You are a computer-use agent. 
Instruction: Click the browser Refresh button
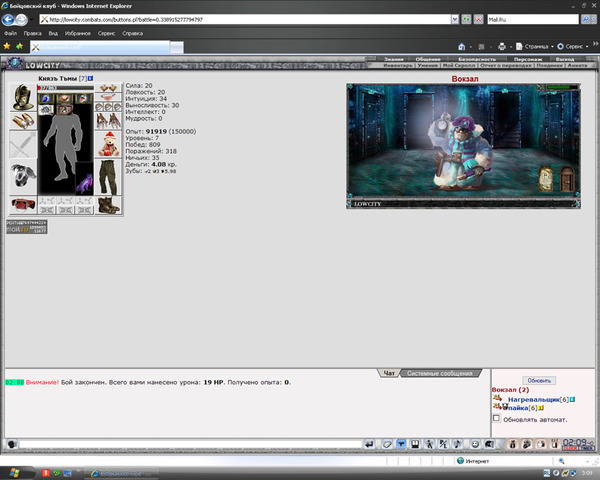466,19
